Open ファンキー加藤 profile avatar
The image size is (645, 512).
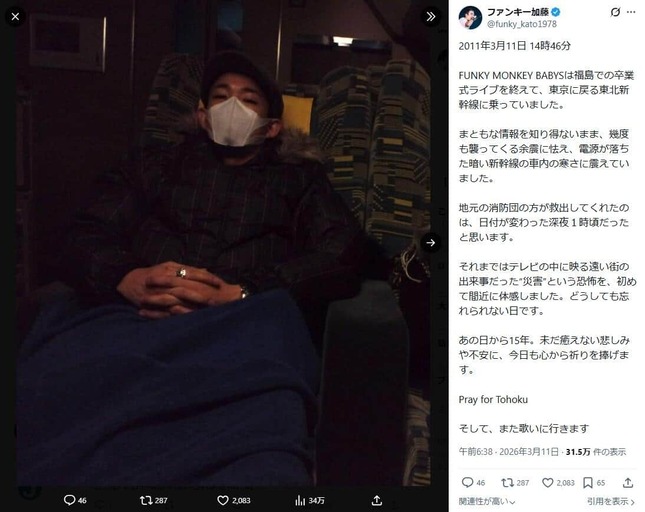click(x=470, y=18)
